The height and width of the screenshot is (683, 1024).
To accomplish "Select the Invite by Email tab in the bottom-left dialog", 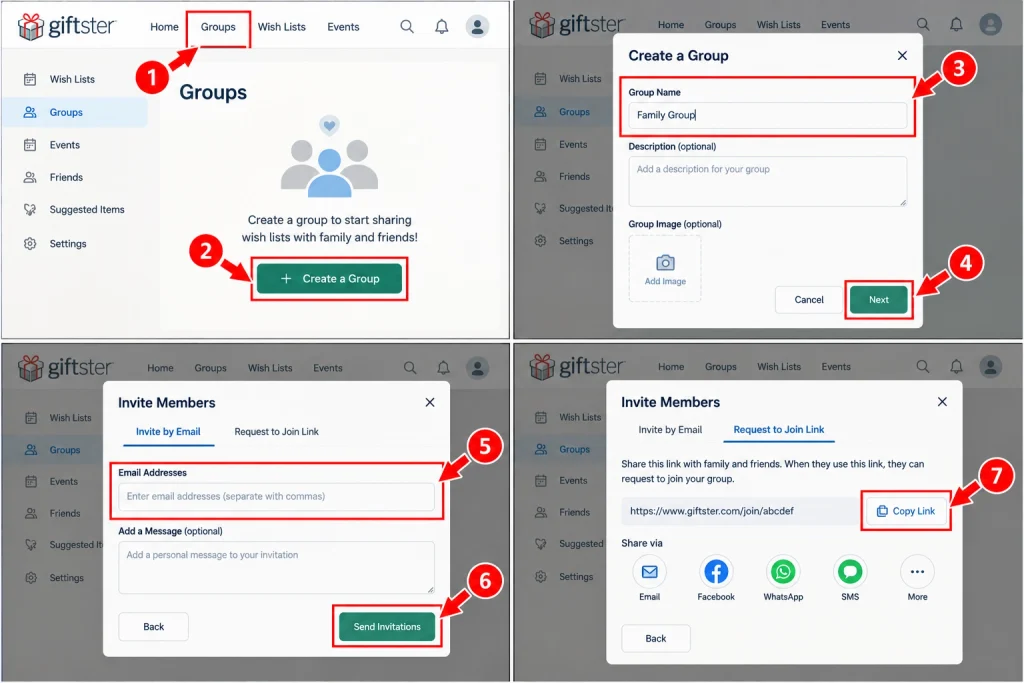I will click(x=168, y=432).
